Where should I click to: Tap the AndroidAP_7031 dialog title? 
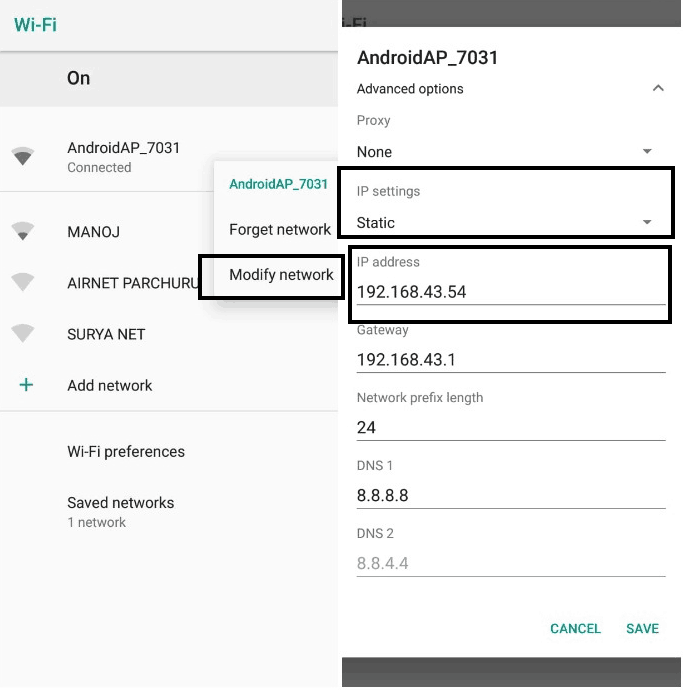pos(427,58)
